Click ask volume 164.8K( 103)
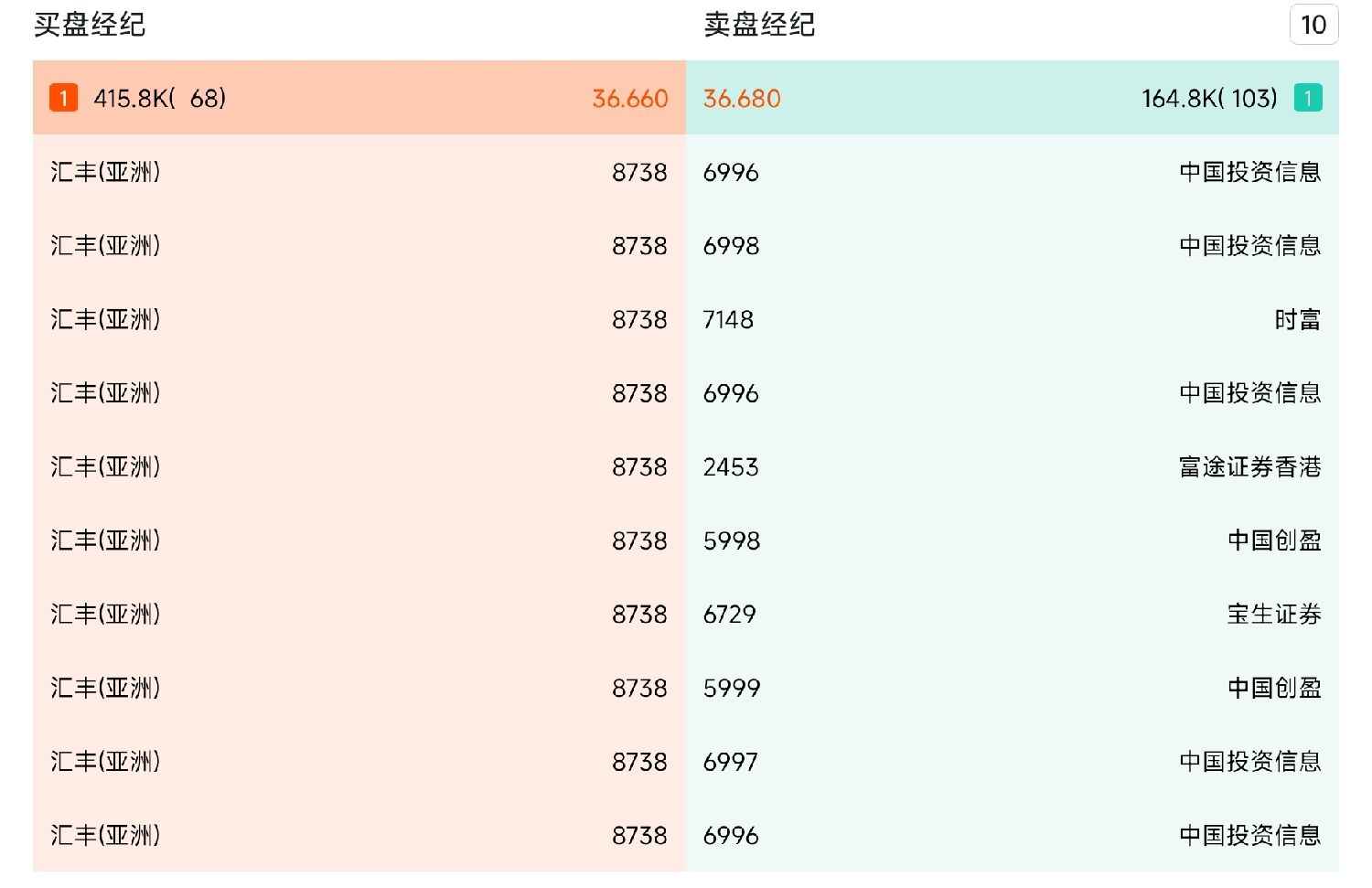Viewport: 1372px width, 888px height. (x=1209, y=99)
